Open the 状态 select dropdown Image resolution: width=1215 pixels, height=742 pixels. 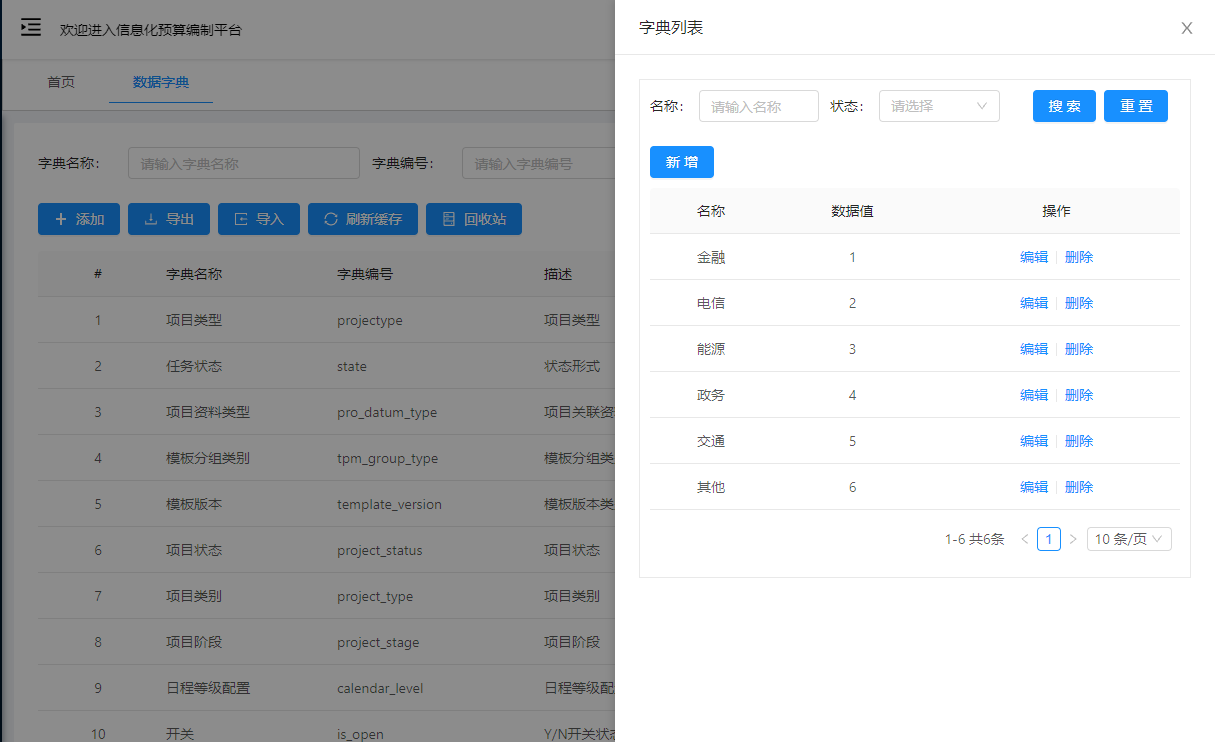939,106
